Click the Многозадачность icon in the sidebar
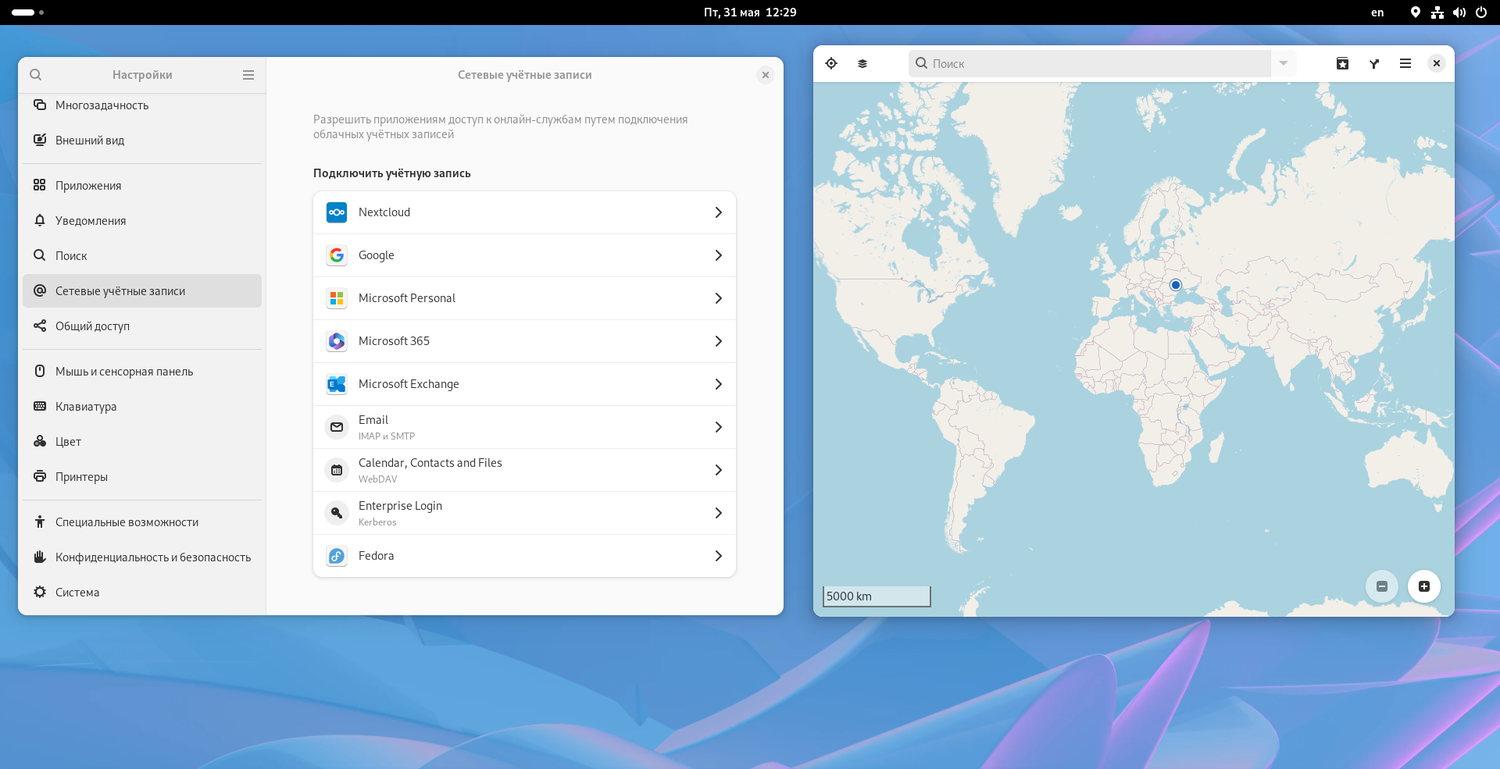This screenshot has height=769, width=1500. (x=40, y=105)
